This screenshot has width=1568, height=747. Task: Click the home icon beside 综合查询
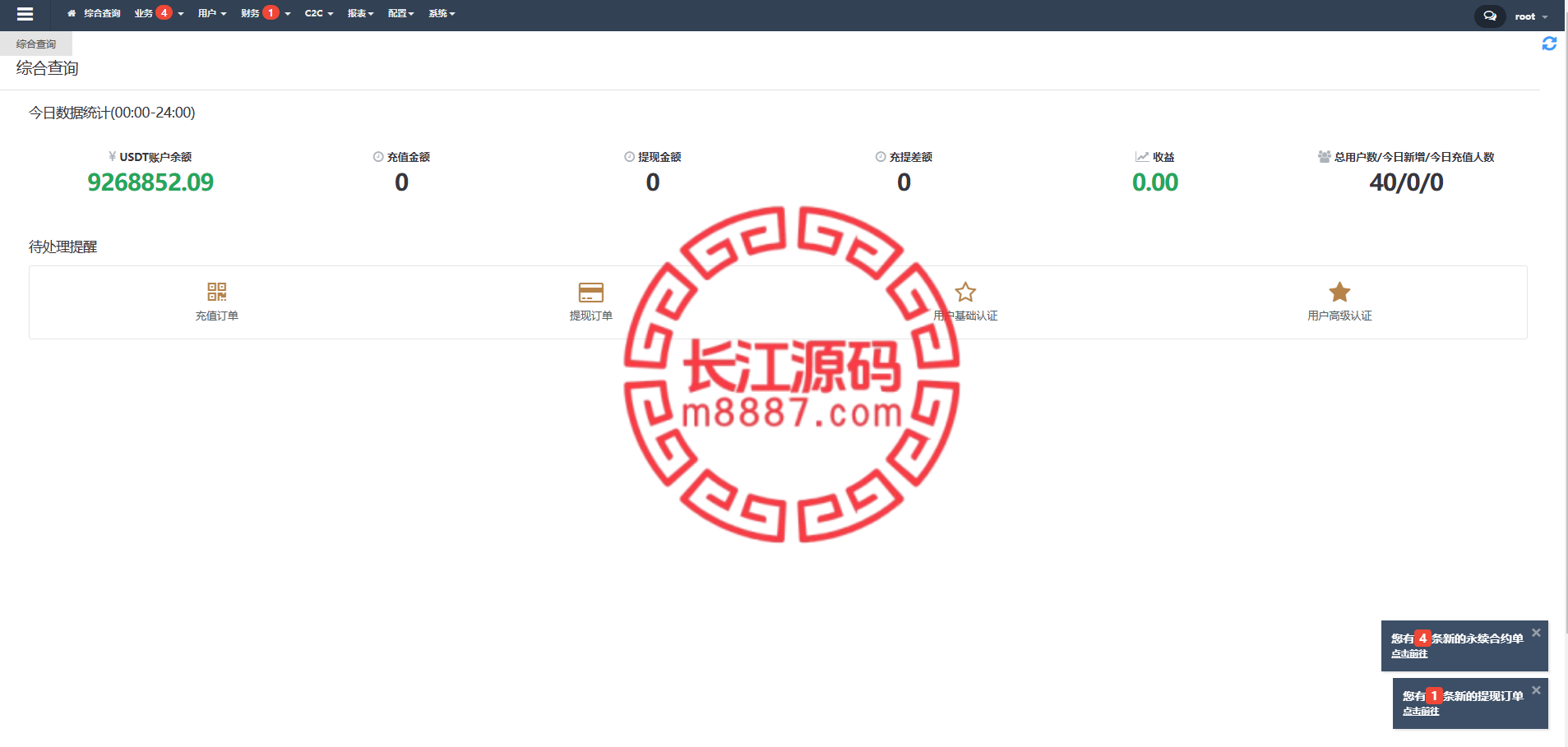coord(72,13)
